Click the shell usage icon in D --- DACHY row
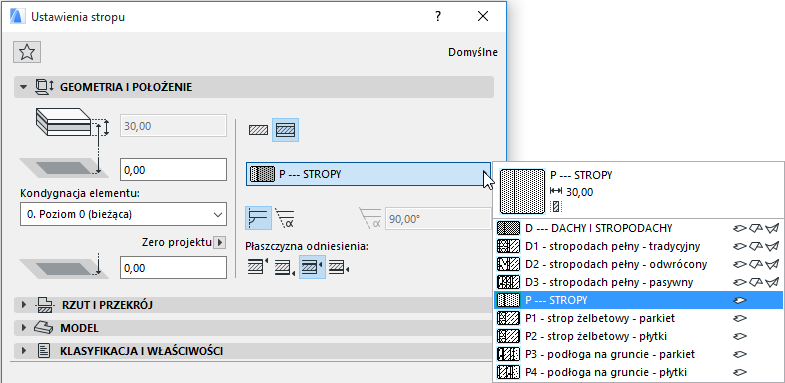This screenshot has width=785, height=383. click(x=772, y=228)
